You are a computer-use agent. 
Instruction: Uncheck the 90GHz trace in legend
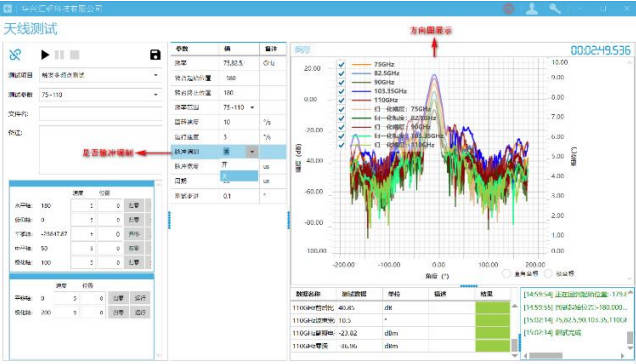coord(341,82)
